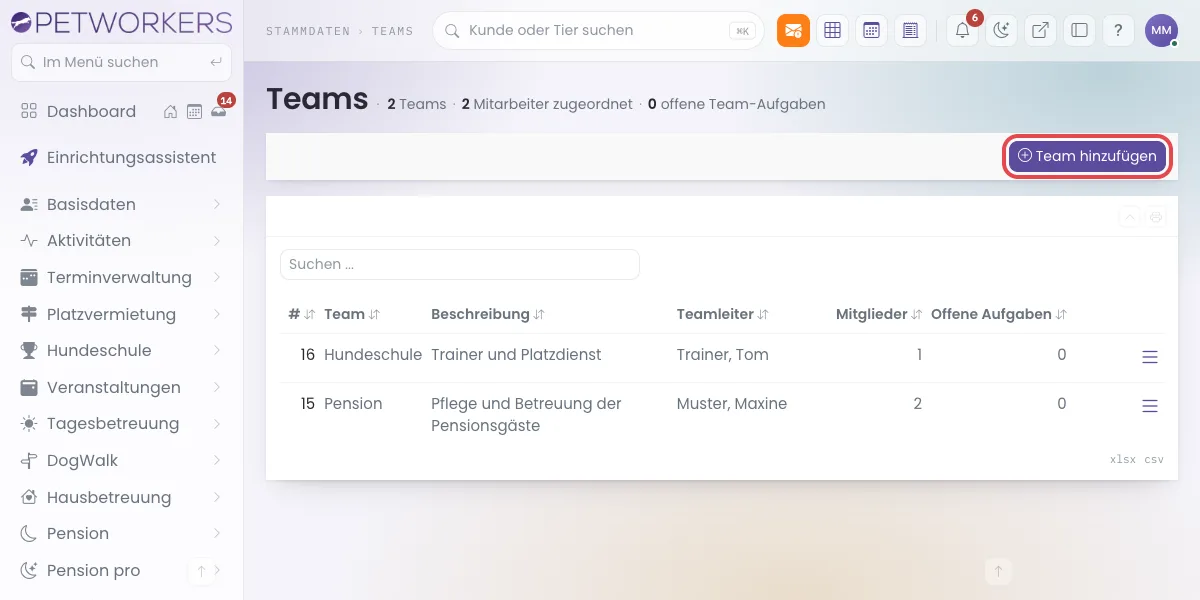The height and width of the screenshot is (600, 1200).
Task: Click the scroll-to-top arrow below the table
Action: coord(997,571)
